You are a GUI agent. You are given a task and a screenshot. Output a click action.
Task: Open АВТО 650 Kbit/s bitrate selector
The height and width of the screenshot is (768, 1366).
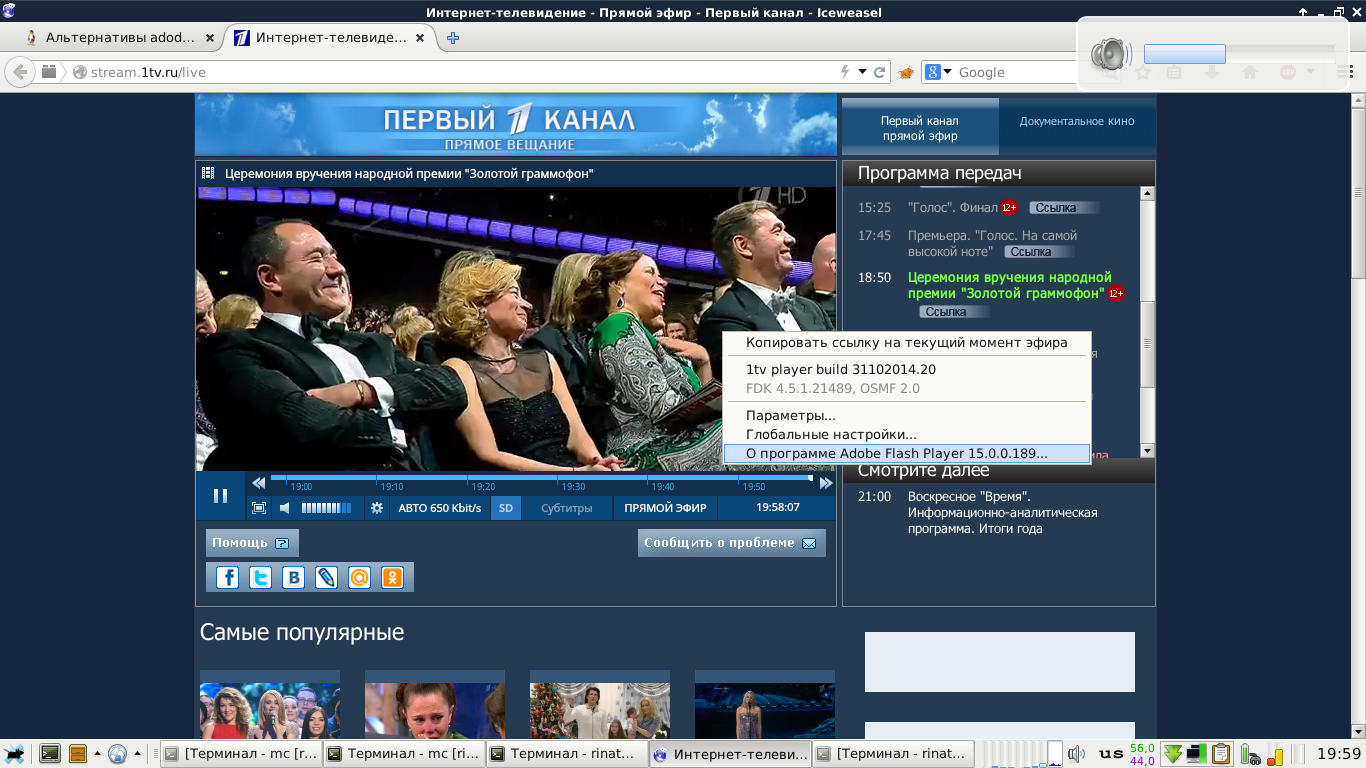point(439,508)
